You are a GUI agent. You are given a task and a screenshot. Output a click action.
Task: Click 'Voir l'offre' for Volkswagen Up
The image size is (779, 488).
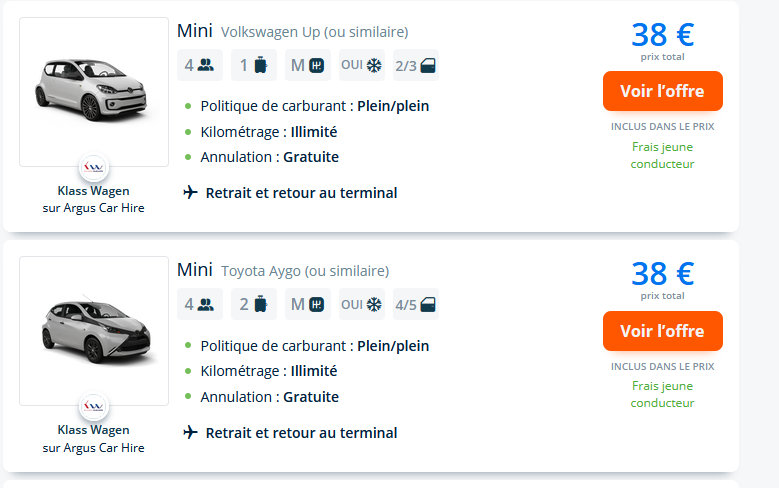tap(663, 91)
